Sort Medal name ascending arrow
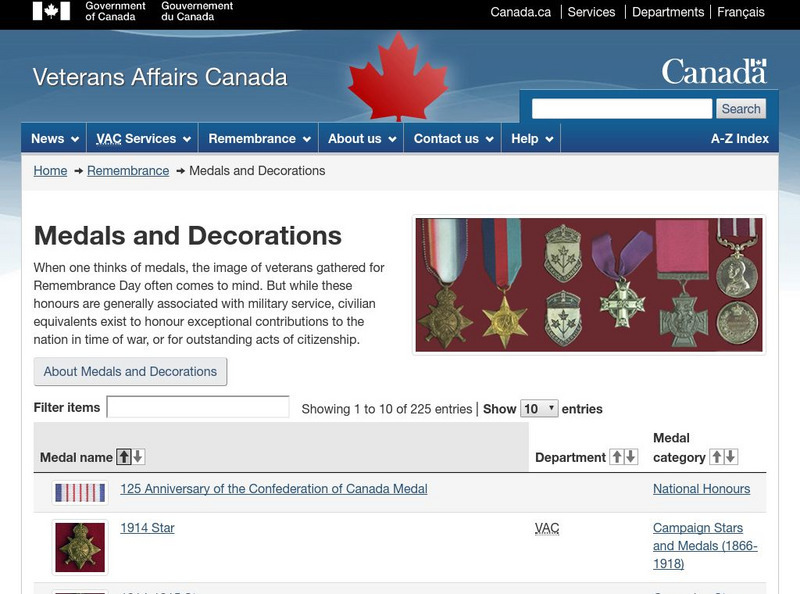 pyautogui.click(x=123, y=457)
